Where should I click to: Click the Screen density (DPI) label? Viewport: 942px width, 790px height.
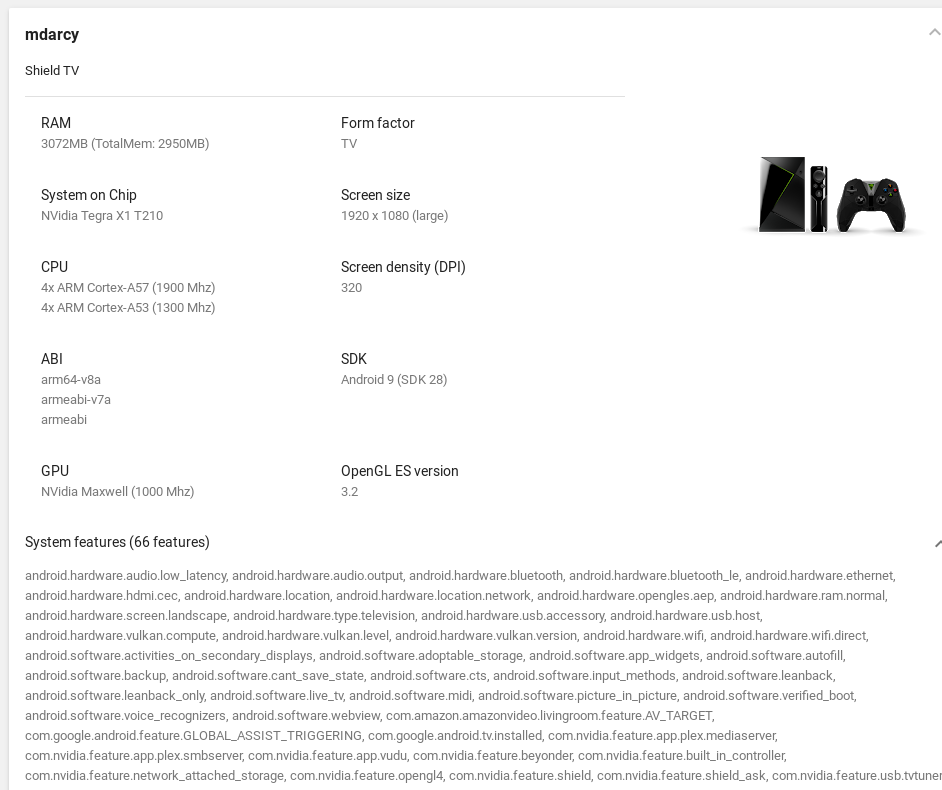(403, 267)
